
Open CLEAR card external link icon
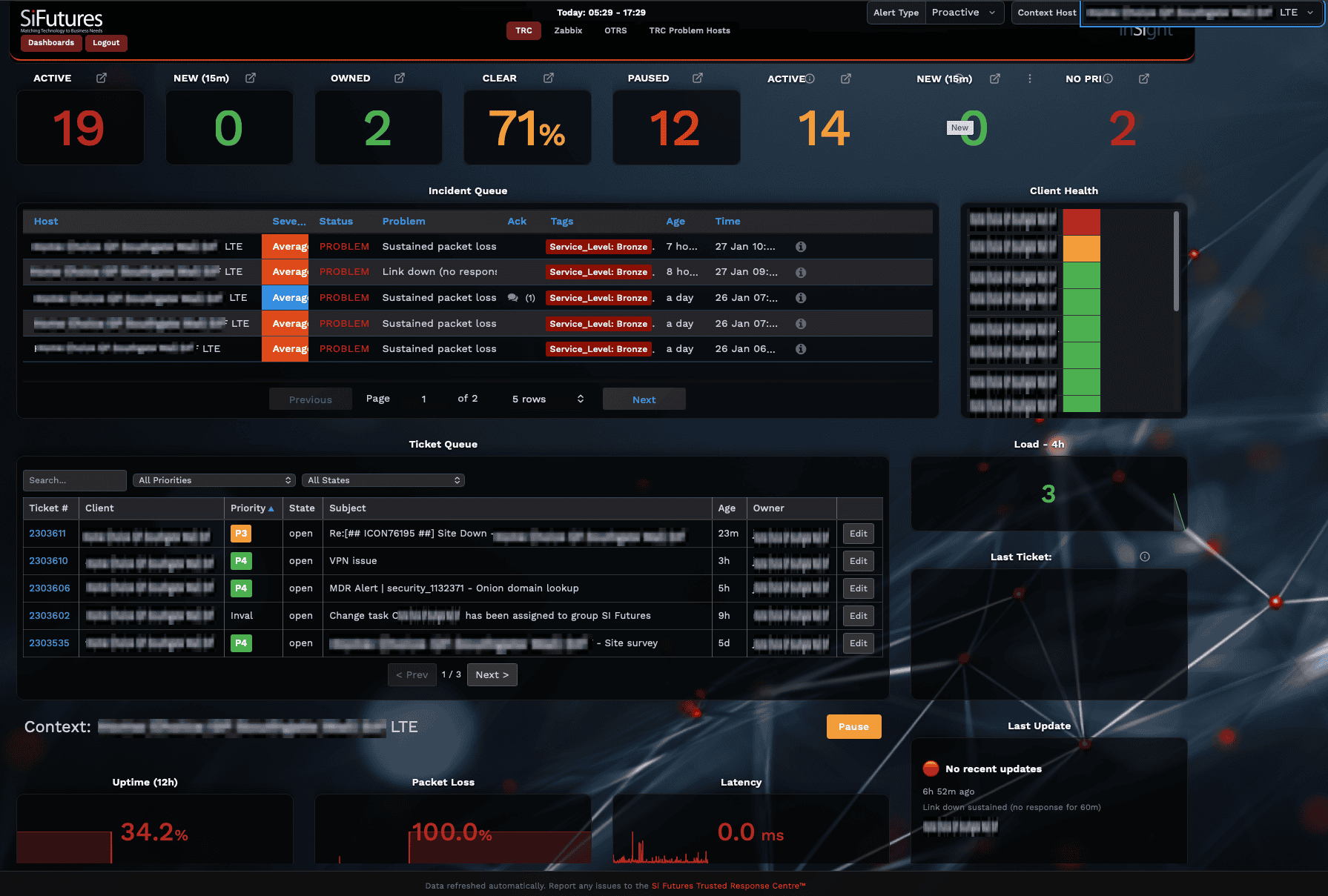549,78
